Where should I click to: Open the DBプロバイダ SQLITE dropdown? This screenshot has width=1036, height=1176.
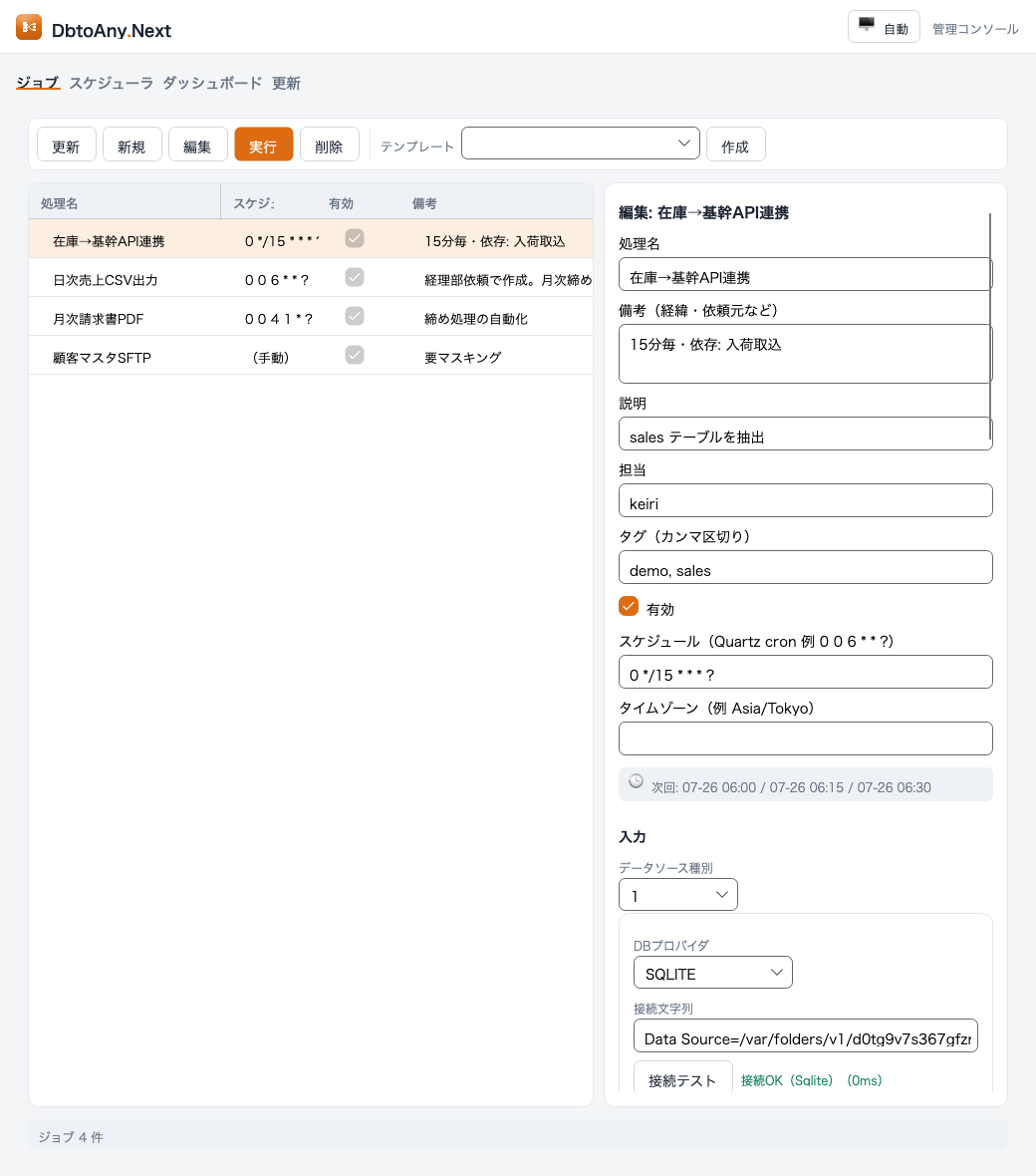[x=712, y=973]
